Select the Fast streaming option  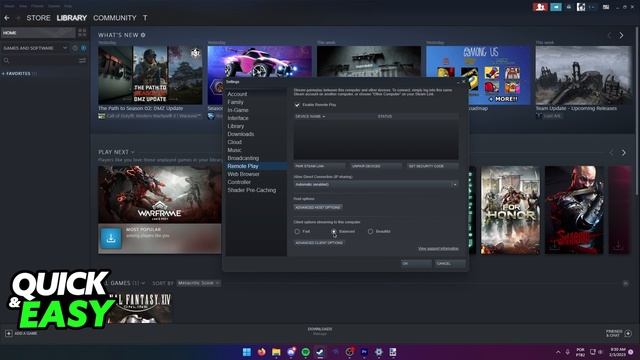[x=297, y=231]
